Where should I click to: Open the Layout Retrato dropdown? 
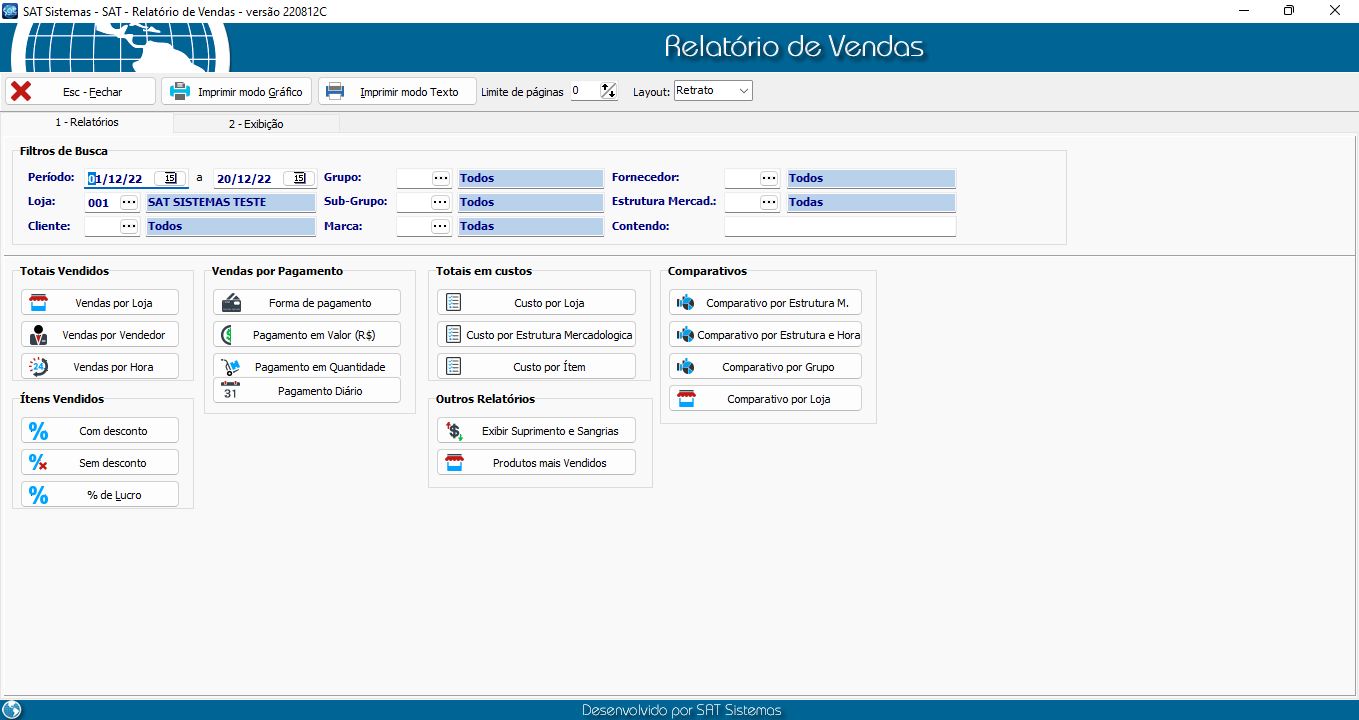point(713,91)
